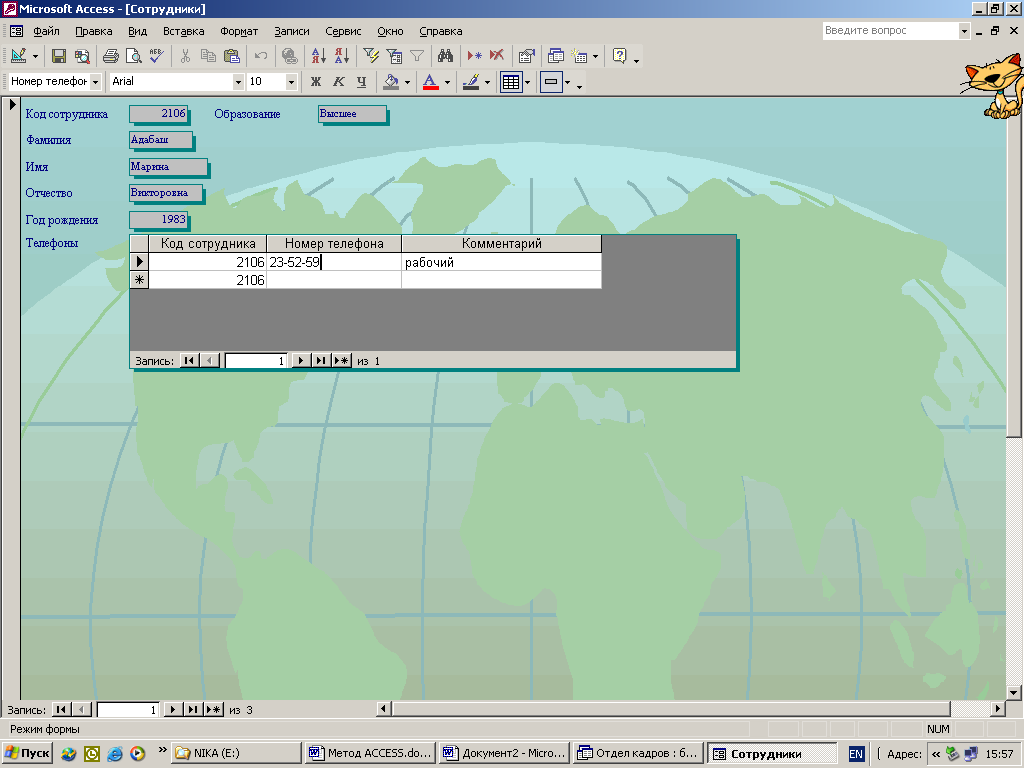
Task: Toggle italic К formatting
Action: (338, 82)
